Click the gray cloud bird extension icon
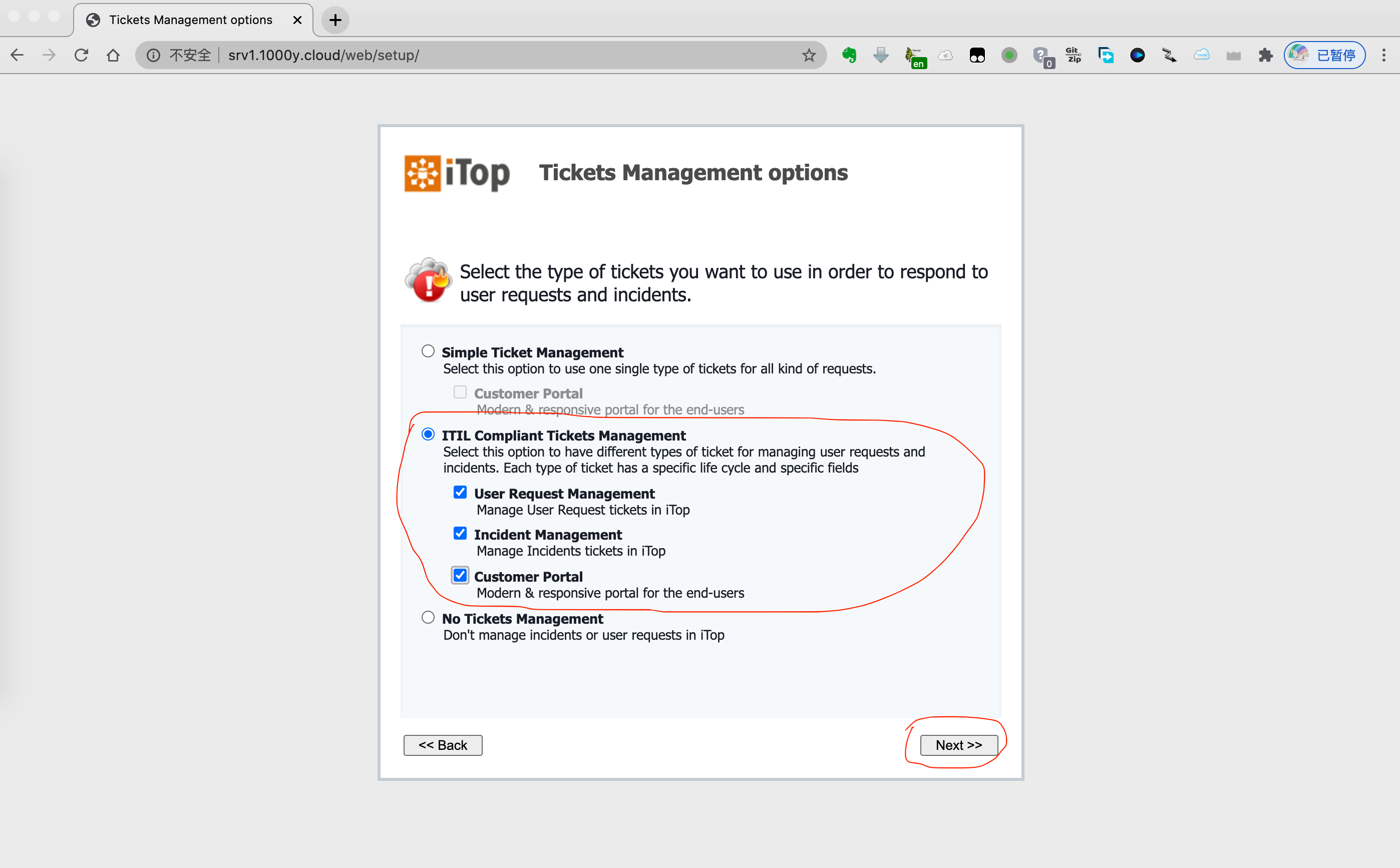1400x868 pixels. [x=945, y=55]
